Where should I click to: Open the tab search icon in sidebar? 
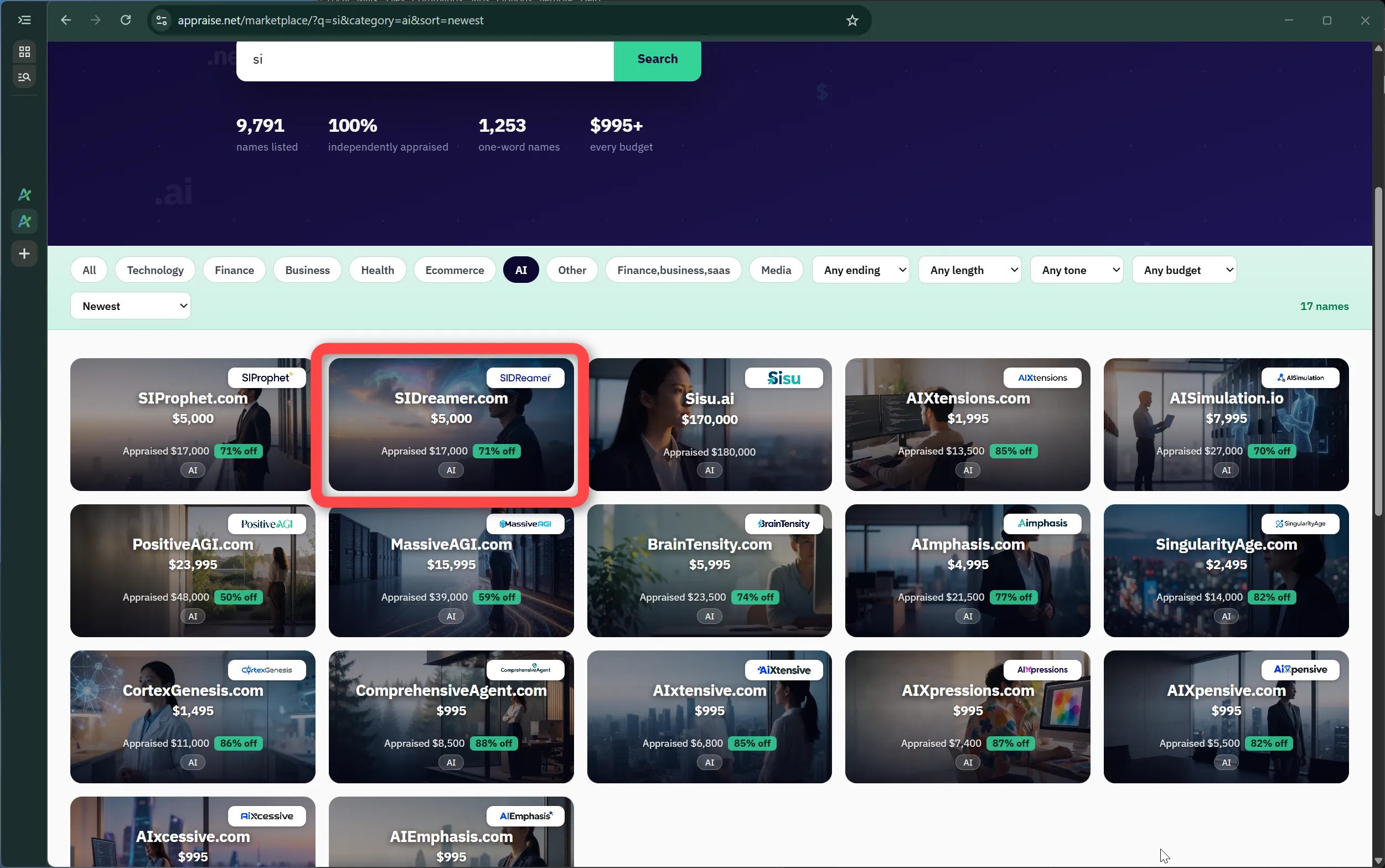24,76
